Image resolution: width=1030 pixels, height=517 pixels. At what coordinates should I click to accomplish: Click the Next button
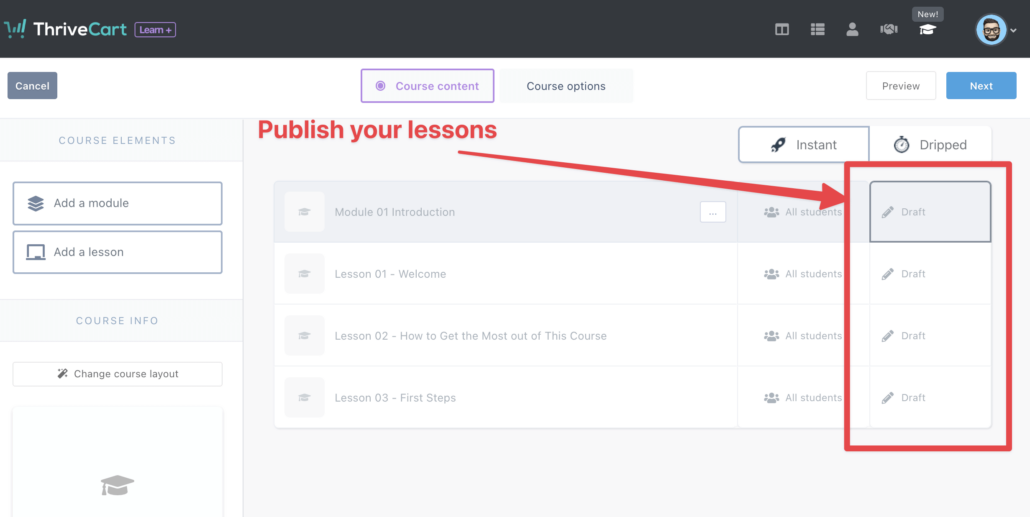981,85
